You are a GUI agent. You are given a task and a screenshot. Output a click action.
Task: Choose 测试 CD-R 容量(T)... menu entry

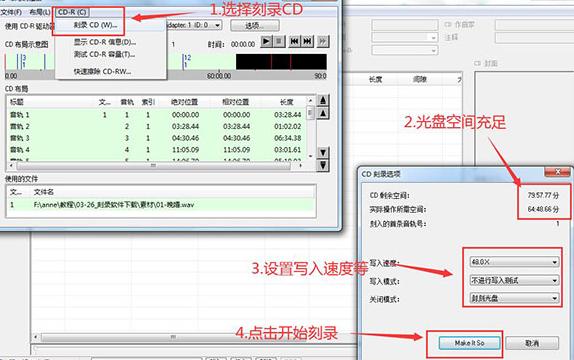pyautogui.click(x=104, y=54)
